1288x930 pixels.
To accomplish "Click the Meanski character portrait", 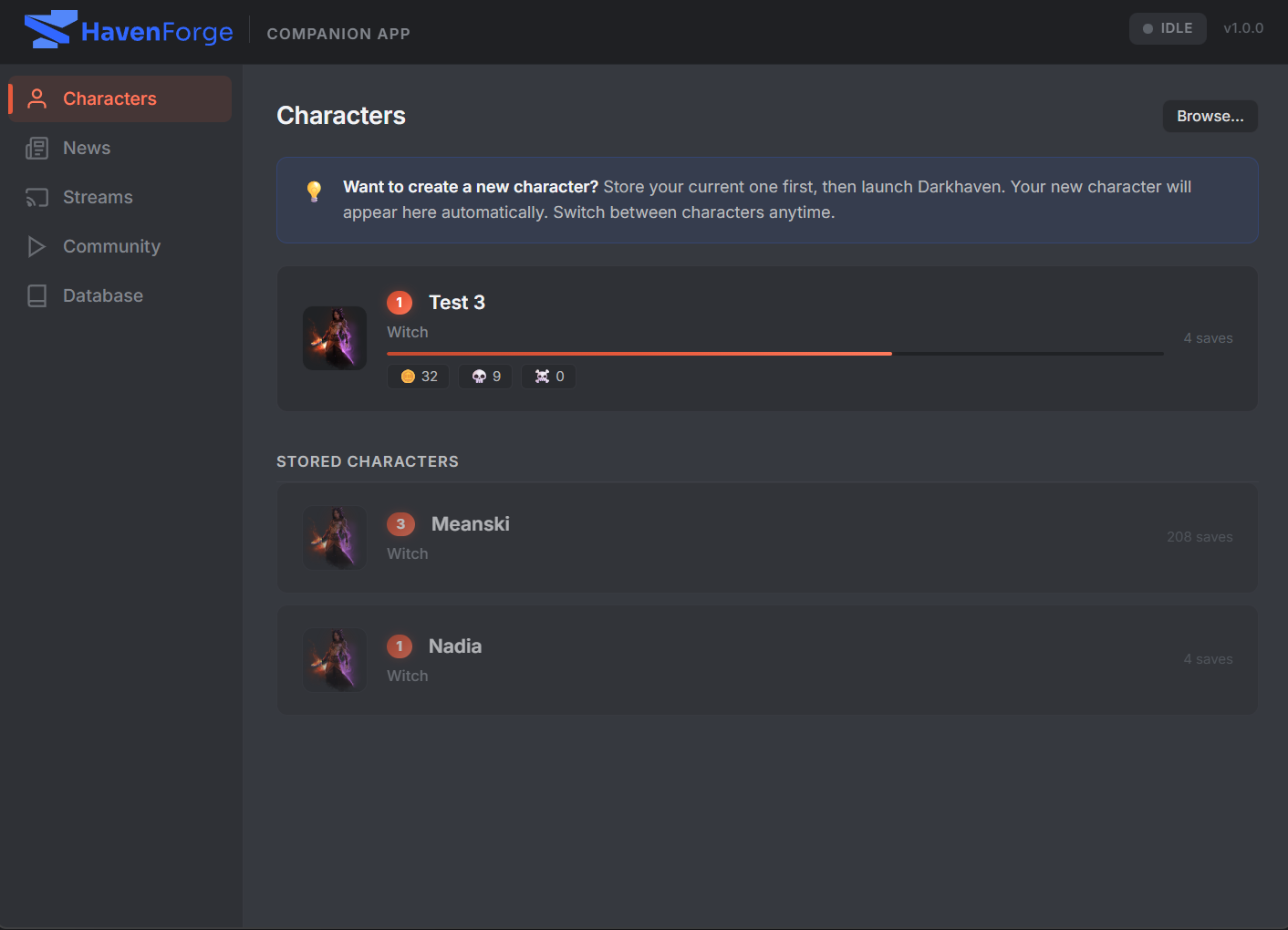I will [335, 538].
